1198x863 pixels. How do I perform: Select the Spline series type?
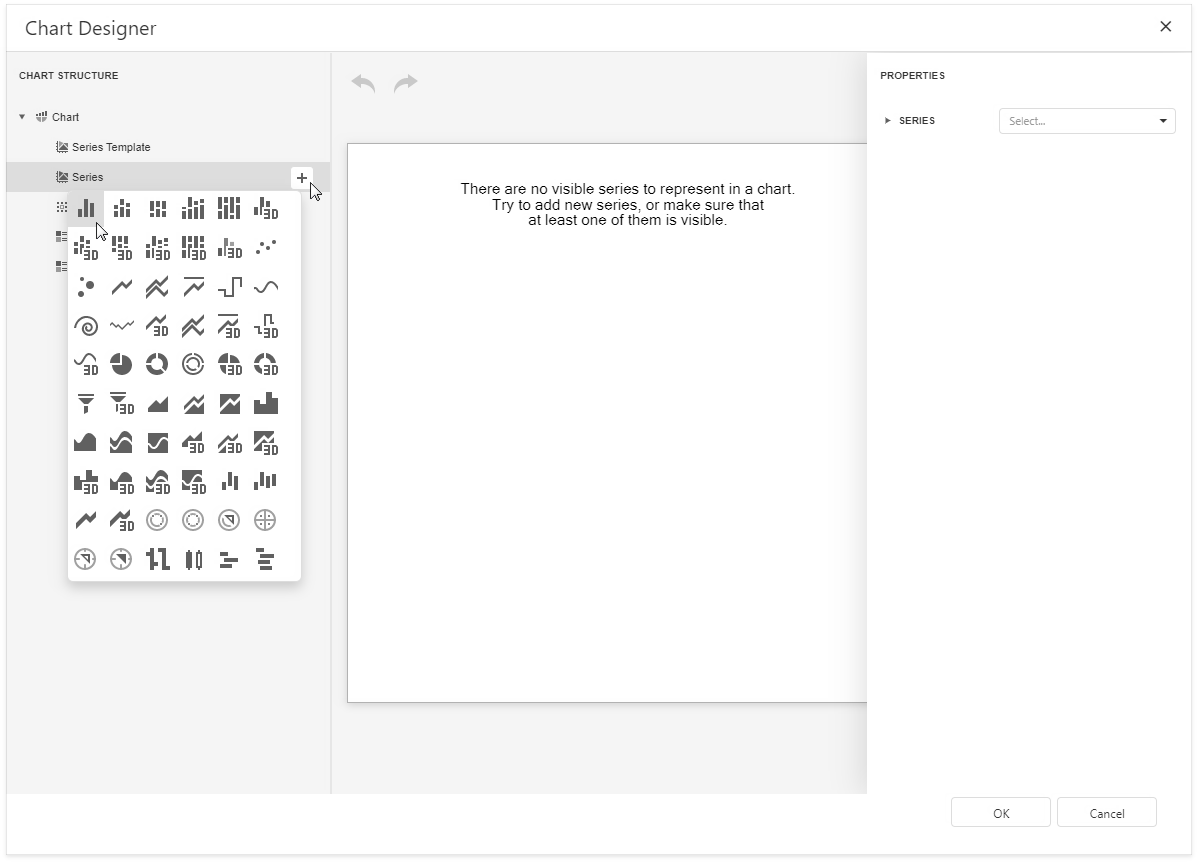point(265,287)
